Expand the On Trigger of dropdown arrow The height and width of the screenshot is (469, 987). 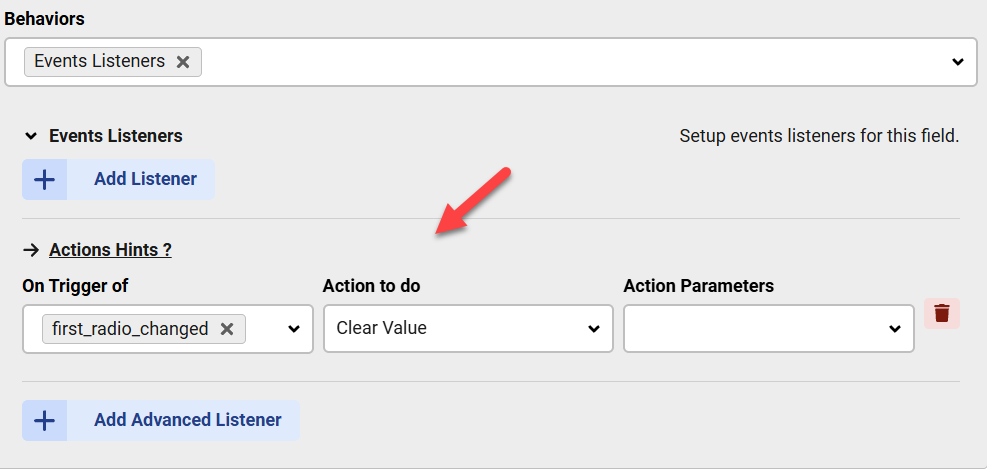294,329
